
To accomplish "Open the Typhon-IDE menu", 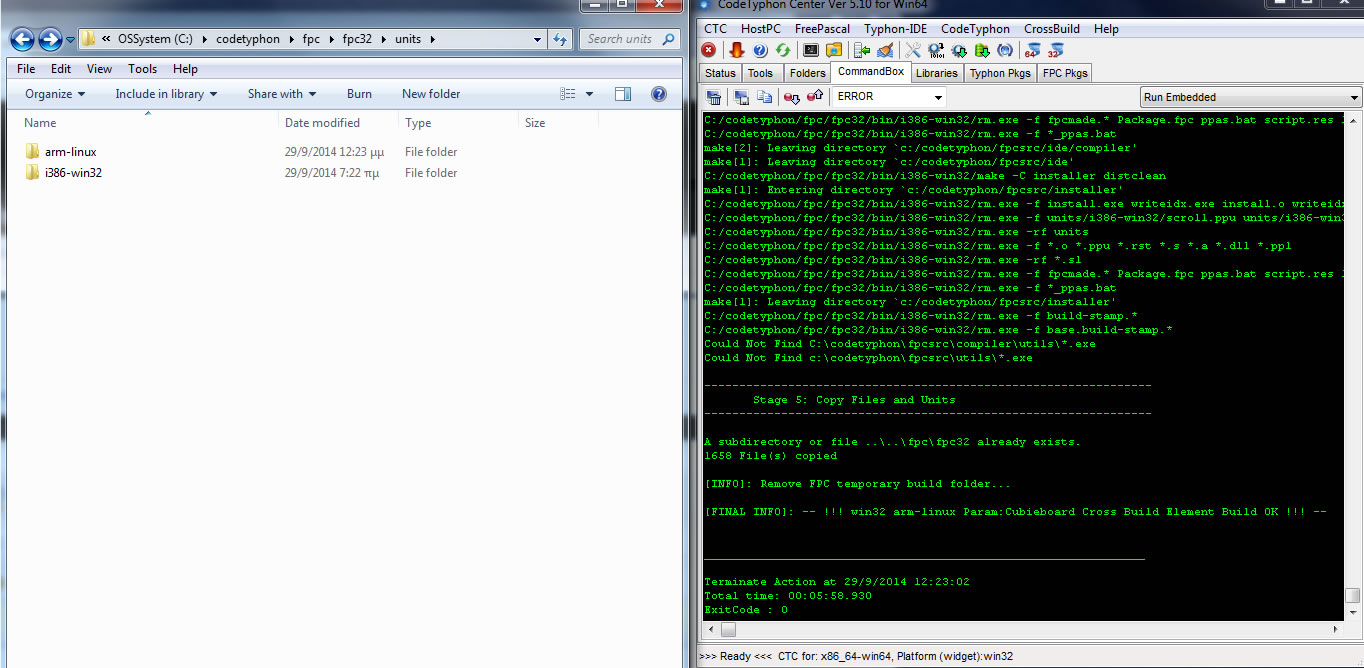I will click(897, 29).
